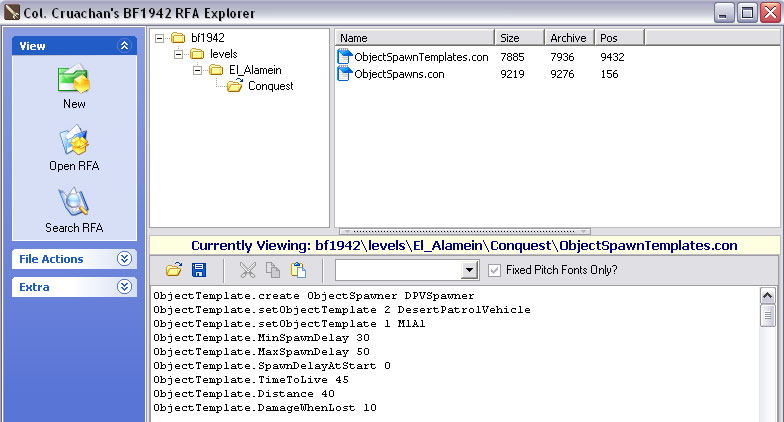Click the open file icon in editor toolbar
Image resolution: width=784 pixels, height=422 pixels.
[174, 270]
